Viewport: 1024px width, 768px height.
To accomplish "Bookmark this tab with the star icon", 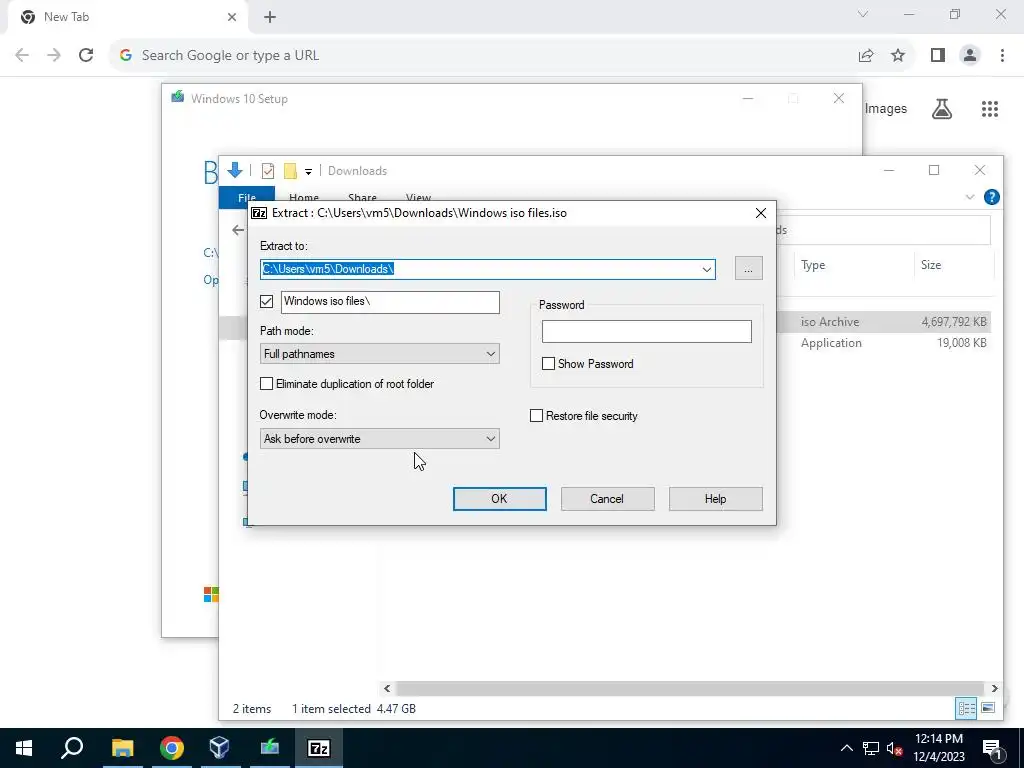I will [898, 56].
